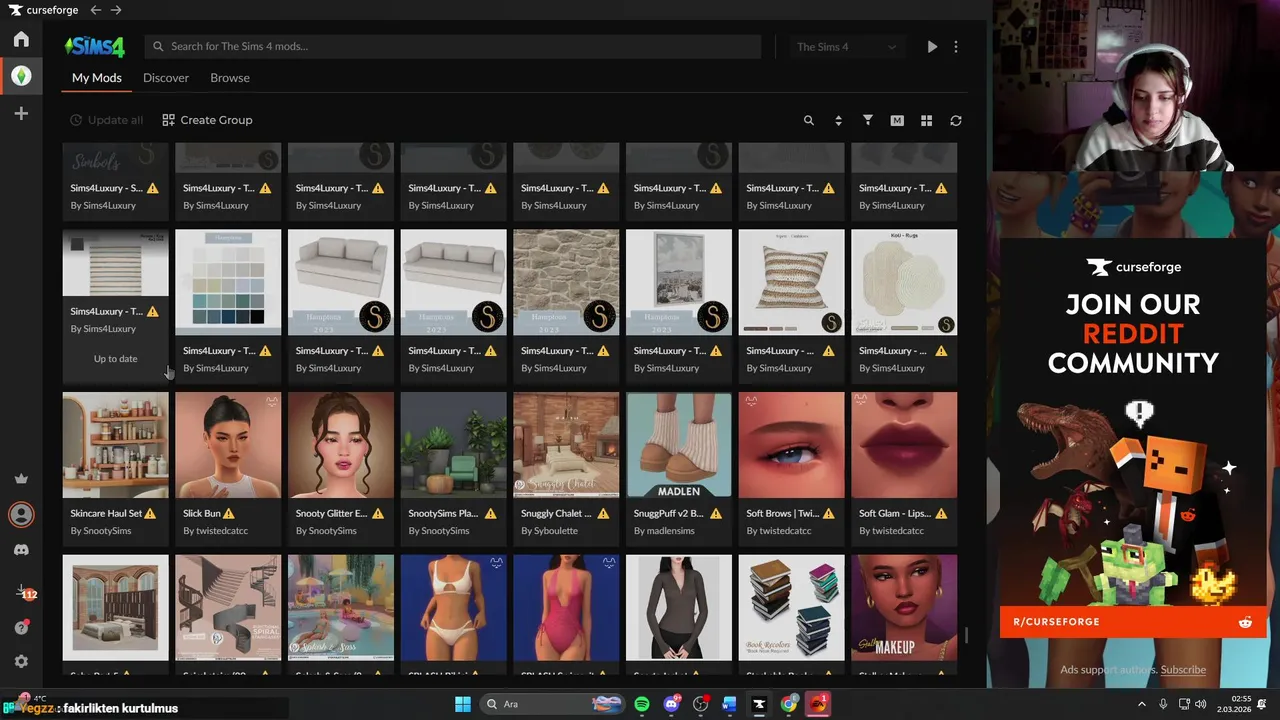
Task: Open The Sims 4 profile dropdown
Action: [x=846, y=47]
